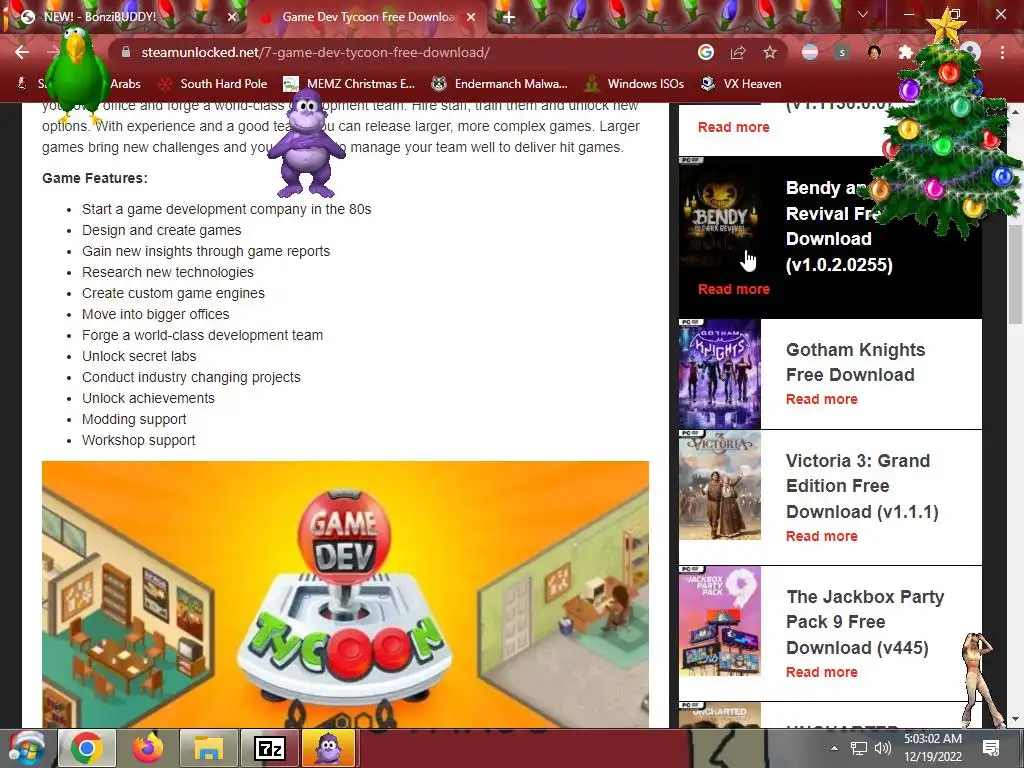Viewport: 1024px width, 768px height.
Task: Open the Bendy cover thumbnail
Action: tap(720, 213)
